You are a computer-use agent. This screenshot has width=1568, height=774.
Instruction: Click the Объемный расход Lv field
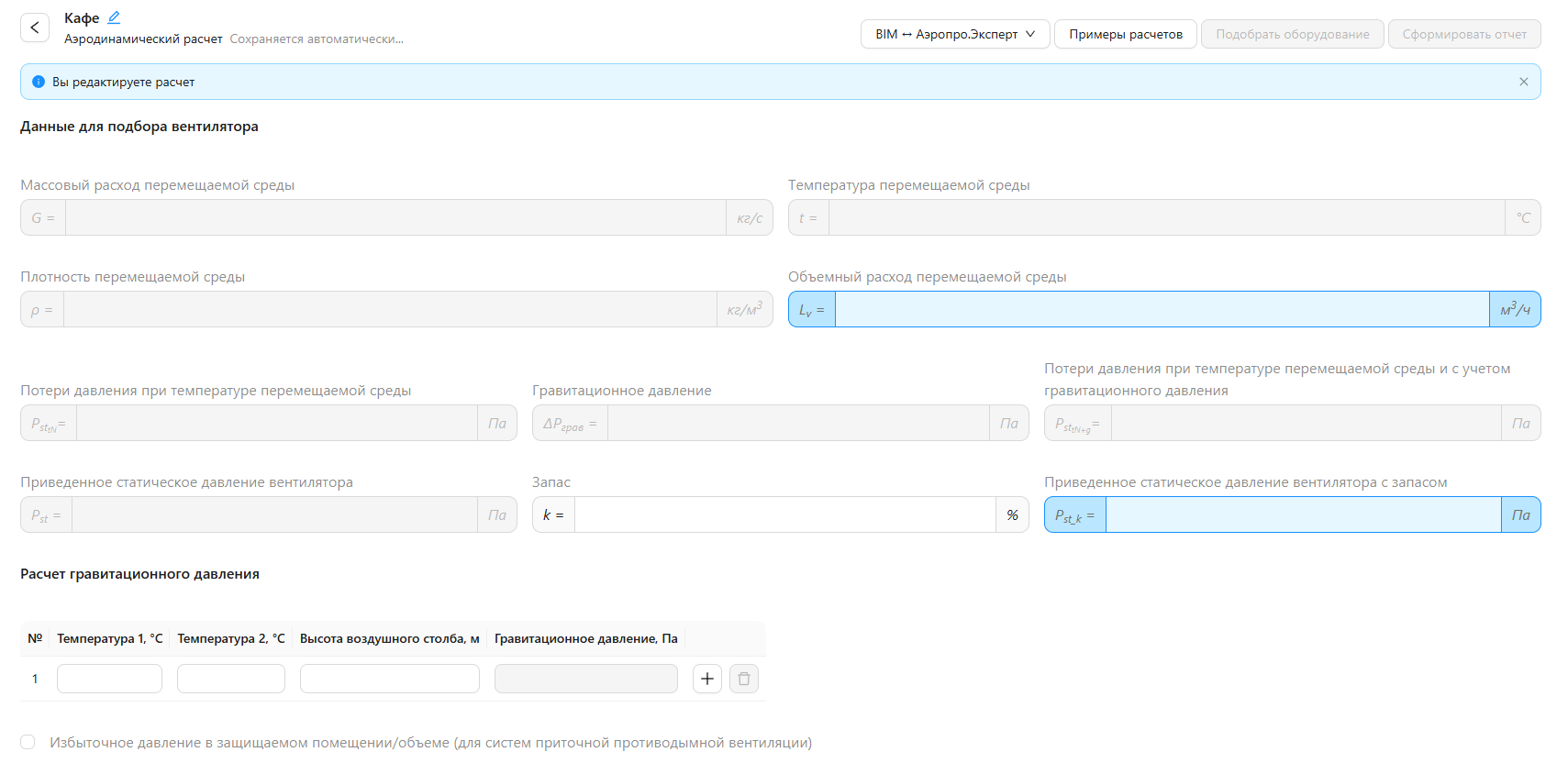(x=1161, y=309)
